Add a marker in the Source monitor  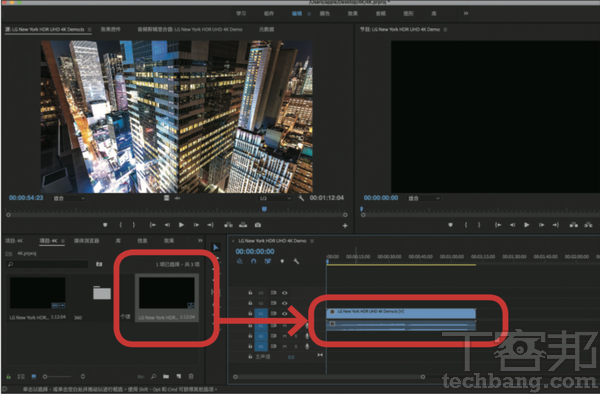[x=105, y=225]
